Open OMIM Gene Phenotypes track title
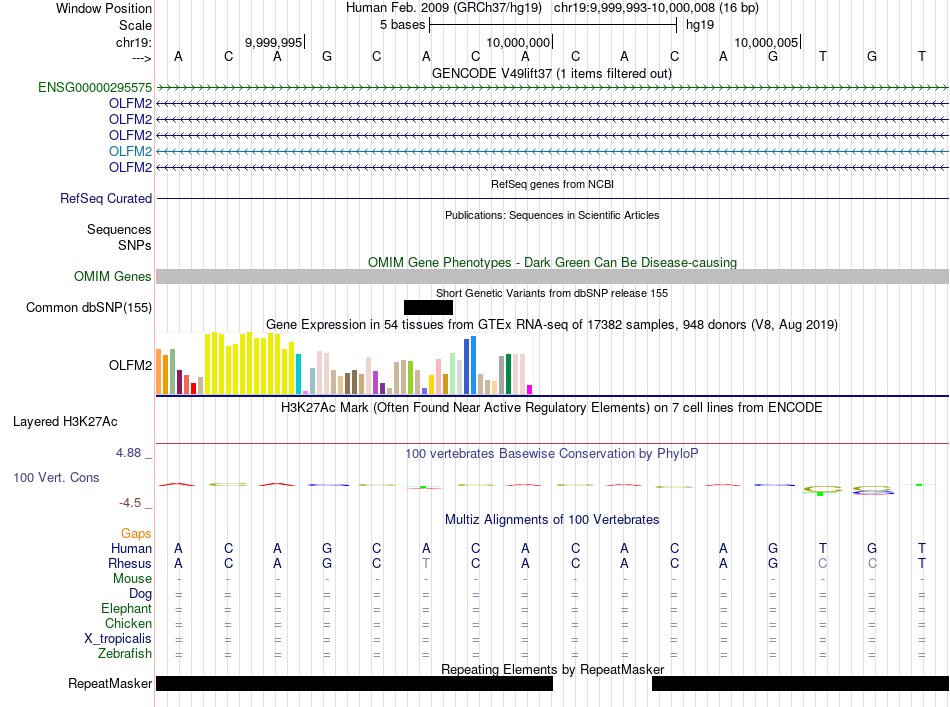Viewport: 950px width, 707px height. 552,262
